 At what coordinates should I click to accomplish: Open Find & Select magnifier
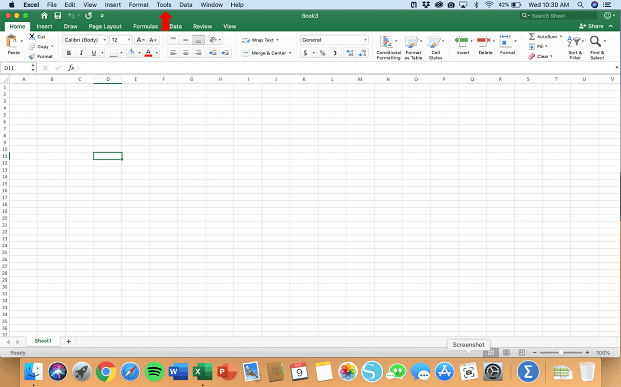tap(596, 47)
